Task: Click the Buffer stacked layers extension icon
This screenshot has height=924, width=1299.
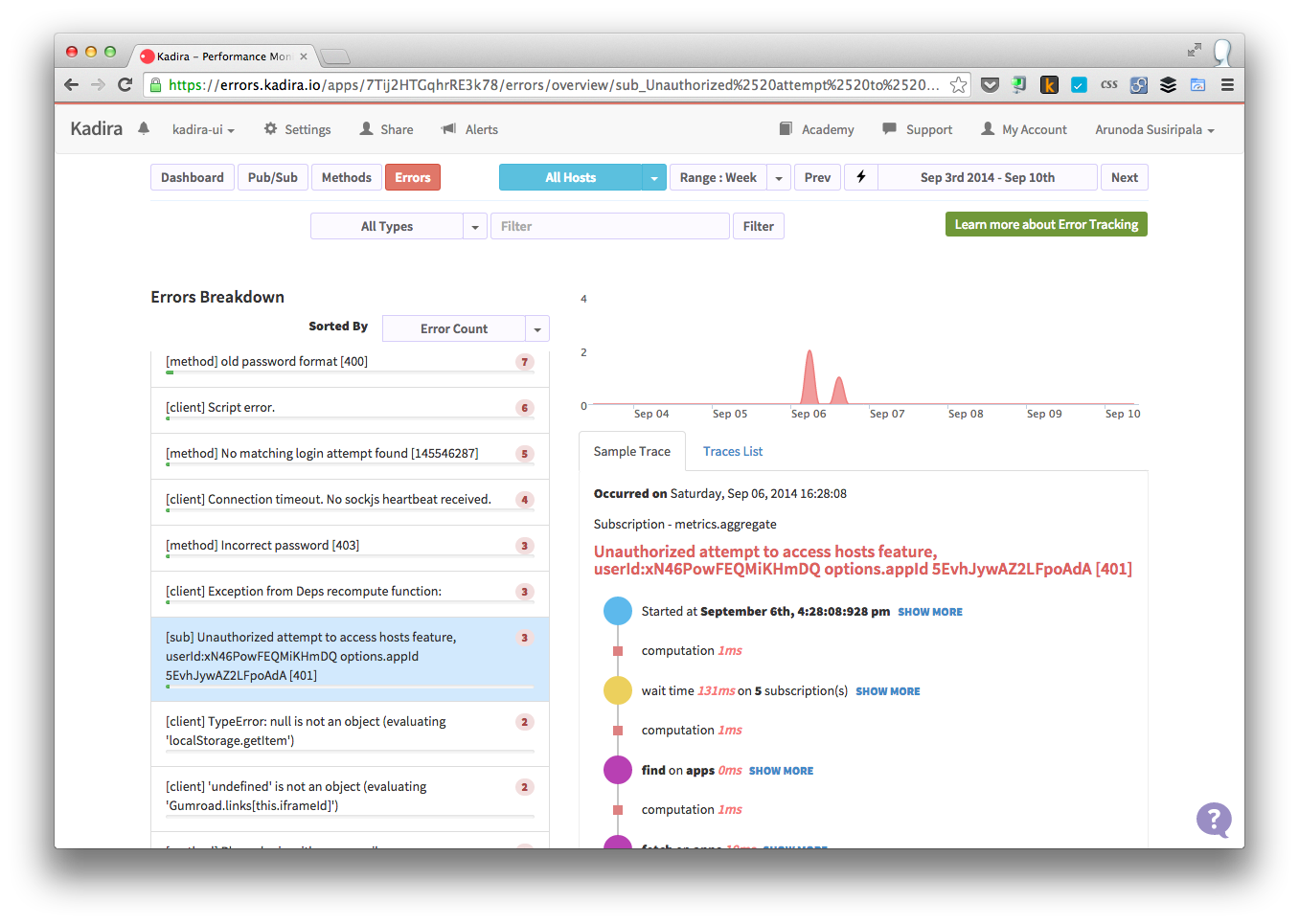Action: coord(1168,85)
